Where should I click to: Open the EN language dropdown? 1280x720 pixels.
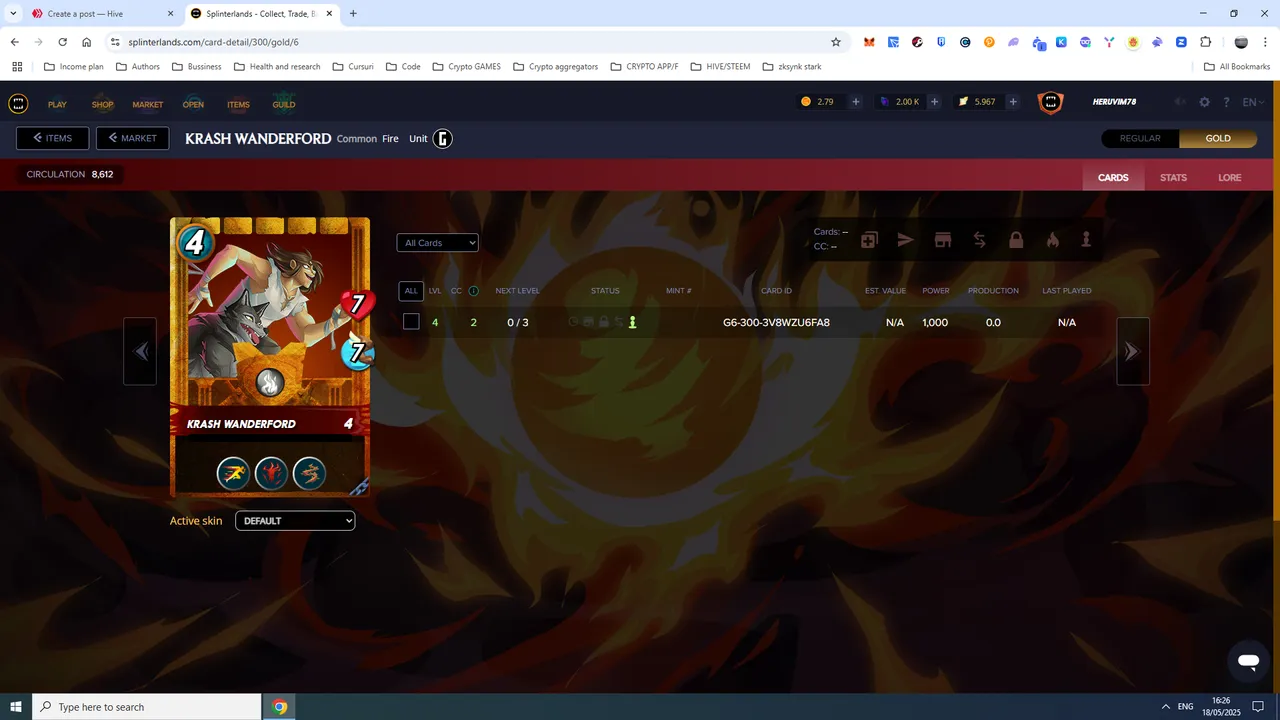click(1255, 102)
